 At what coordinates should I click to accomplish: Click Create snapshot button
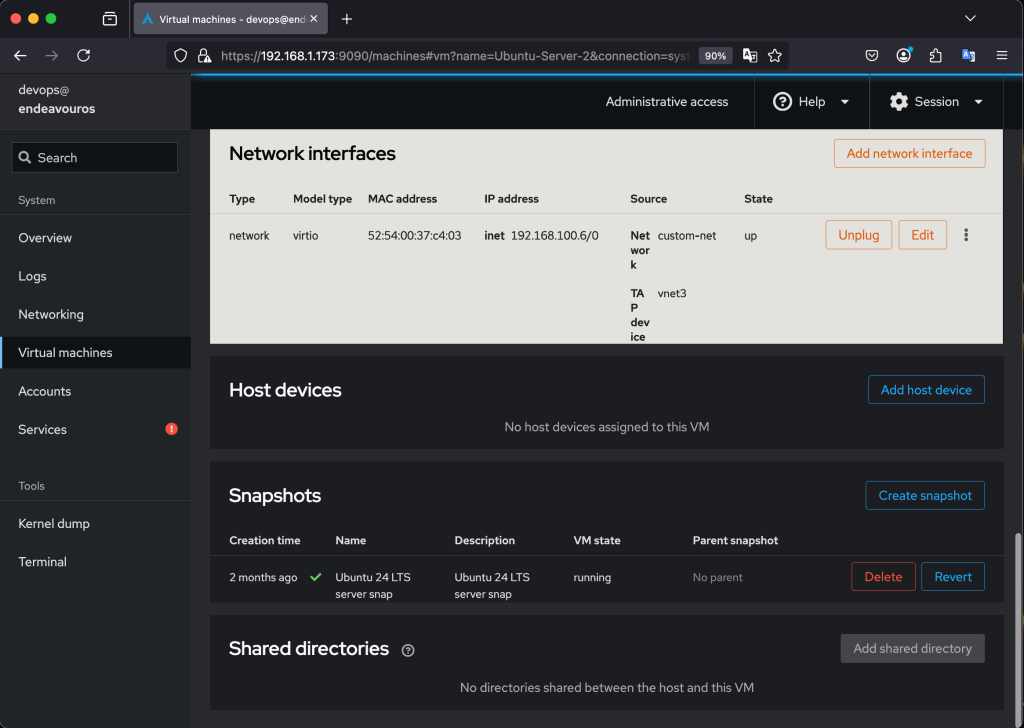pyautogui.click(x=925, y=495)
